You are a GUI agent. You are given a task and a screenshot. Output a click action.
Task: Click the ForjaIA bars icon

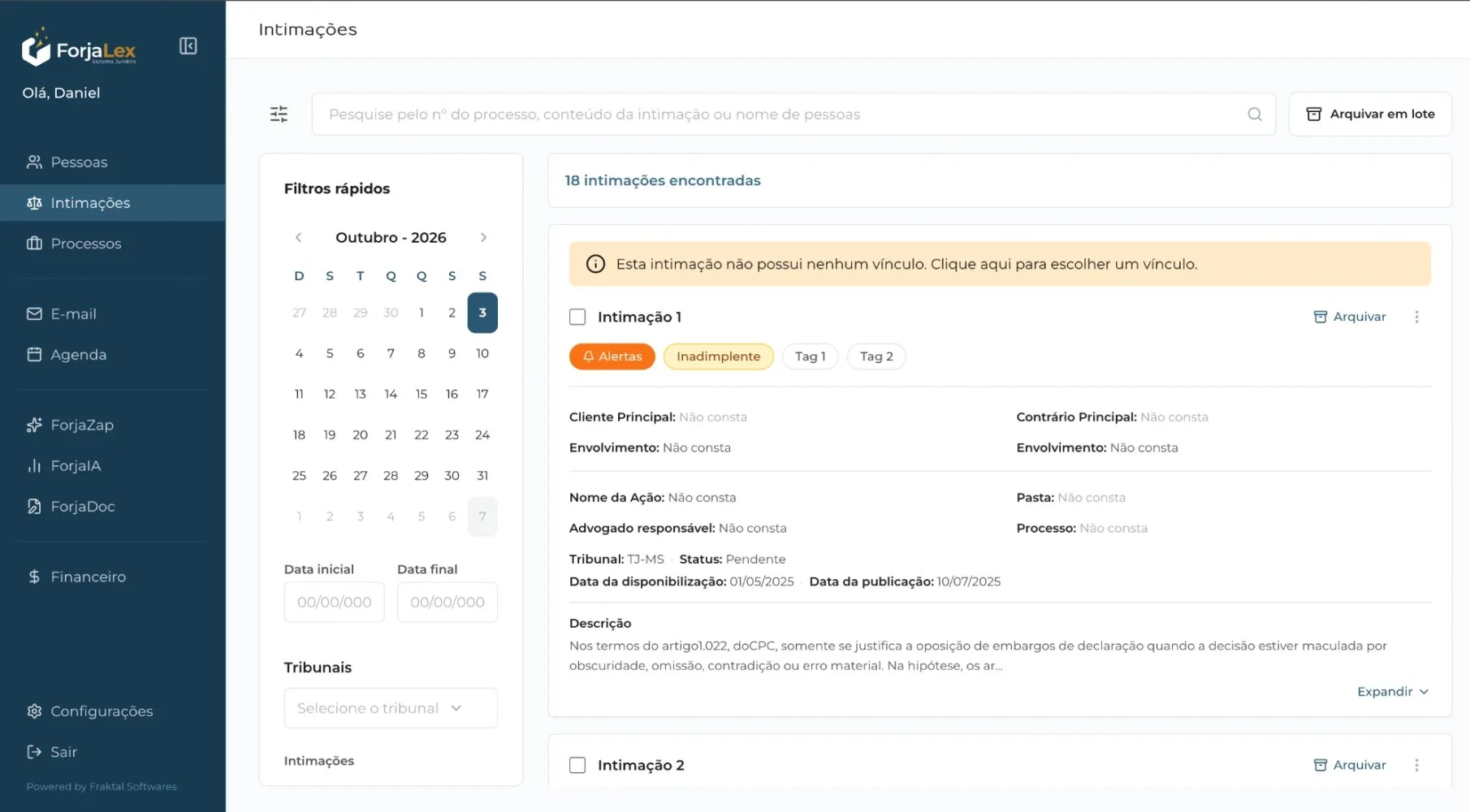coord(34,466)
